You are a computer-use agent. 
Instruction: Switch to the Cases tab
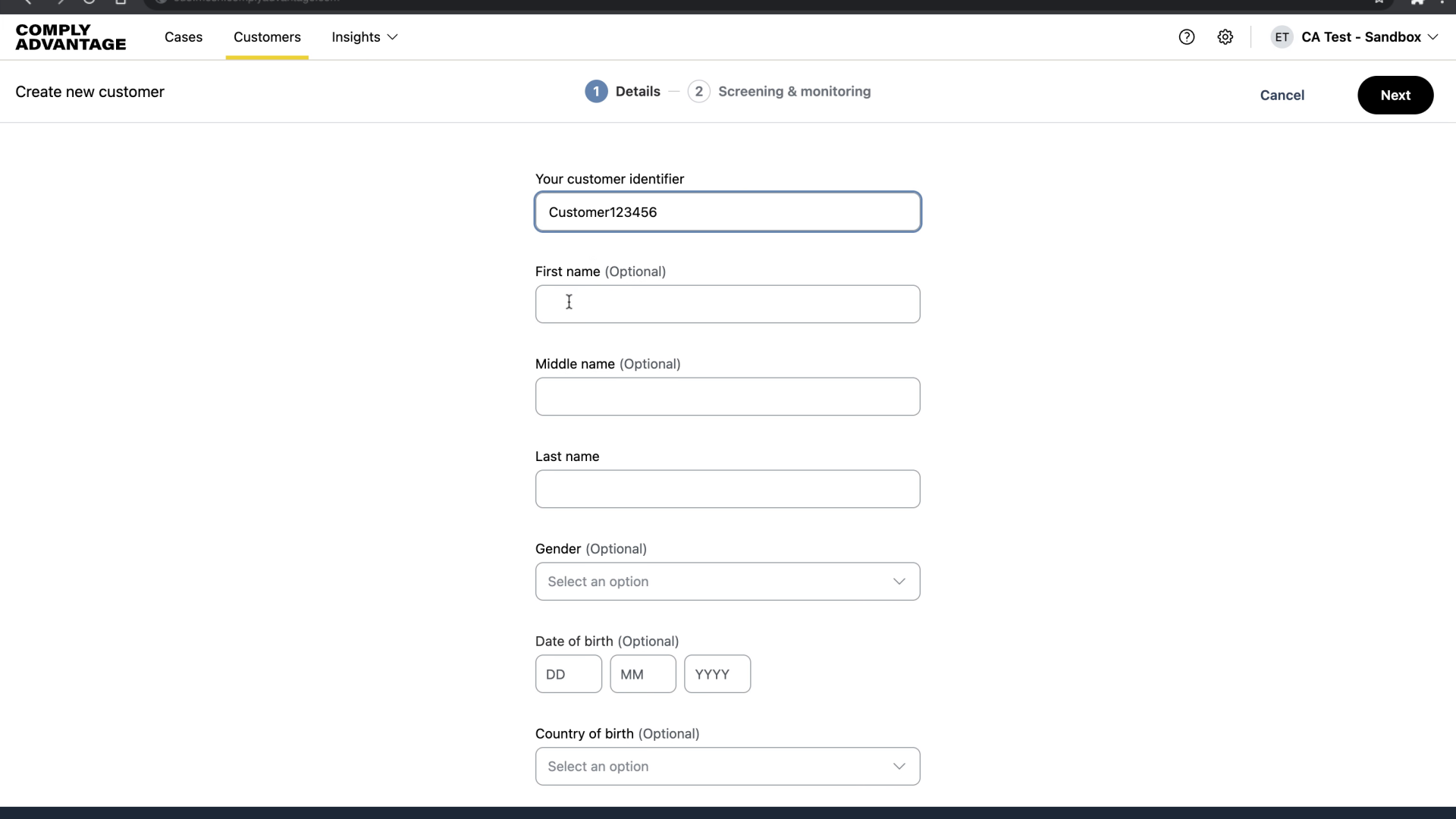click(183, 36)
